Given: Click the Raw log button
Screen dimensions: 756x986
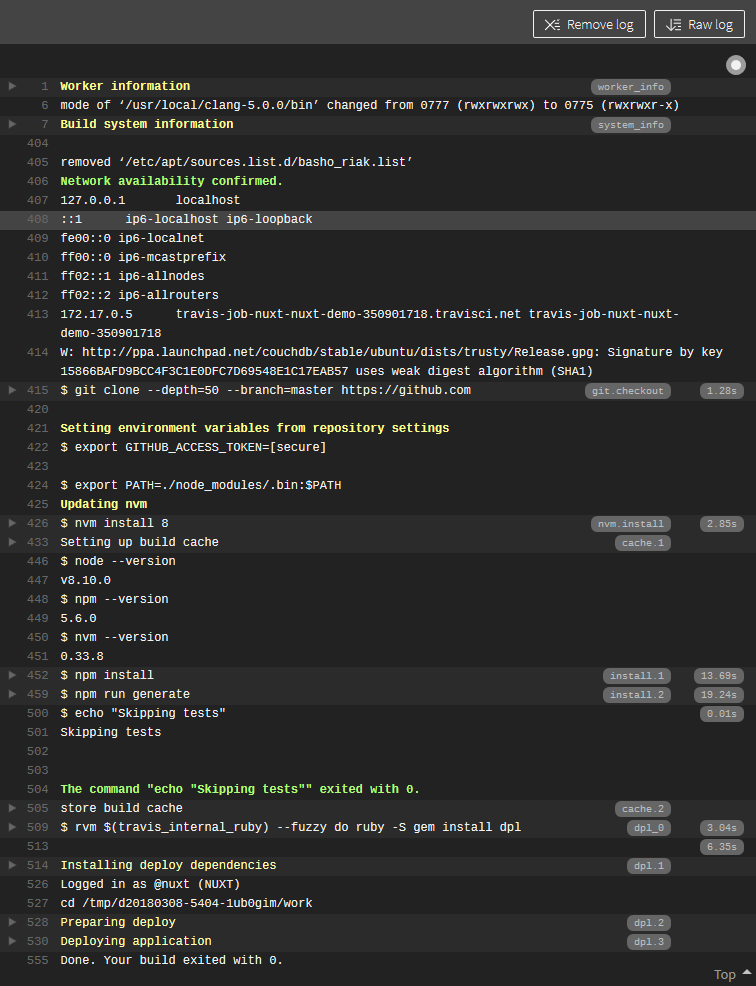Looking at the screenshot, I should point(699,24).
